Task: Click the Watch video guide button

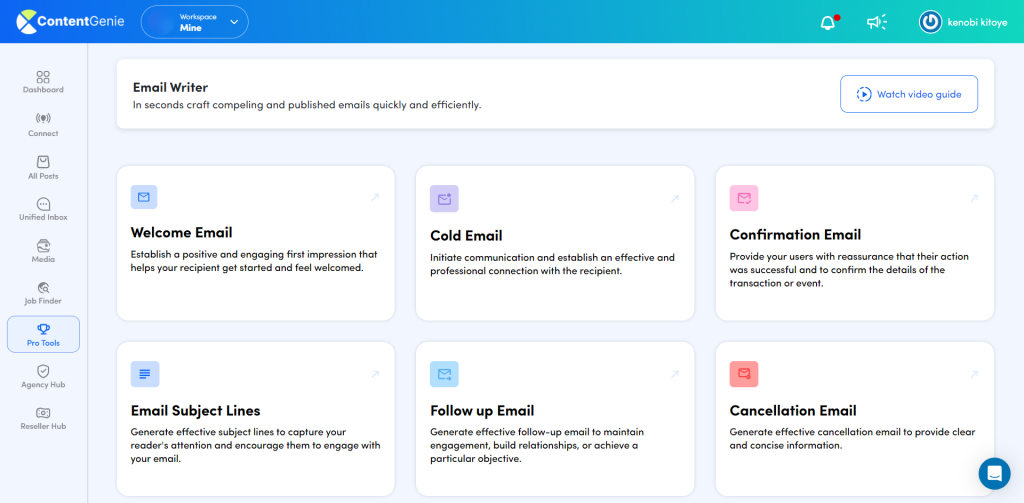Action: 908,94
